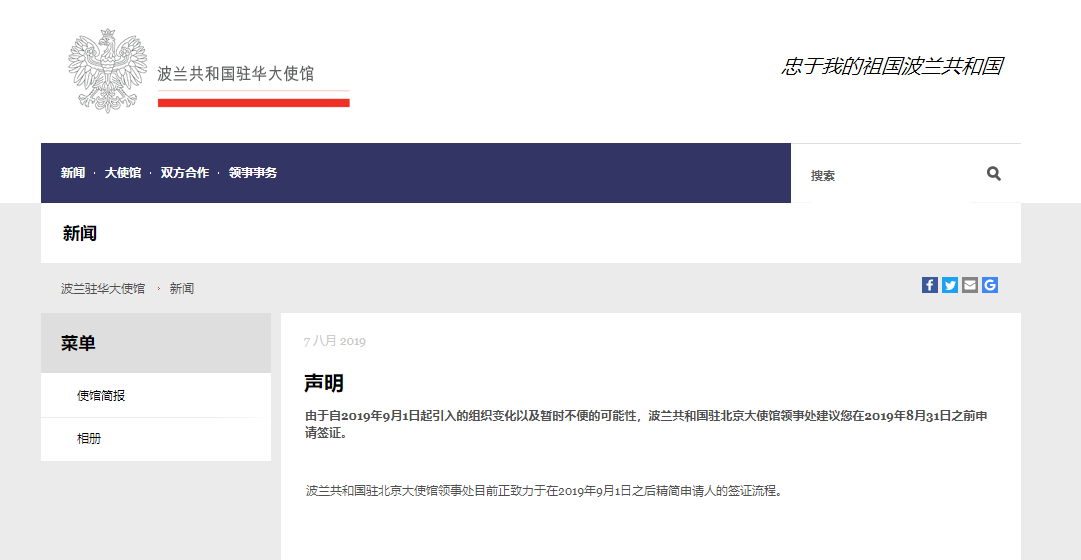Follow the 新闻 breadcrumb link
The height and width of the screenshot is (560, 1081).
182,289
